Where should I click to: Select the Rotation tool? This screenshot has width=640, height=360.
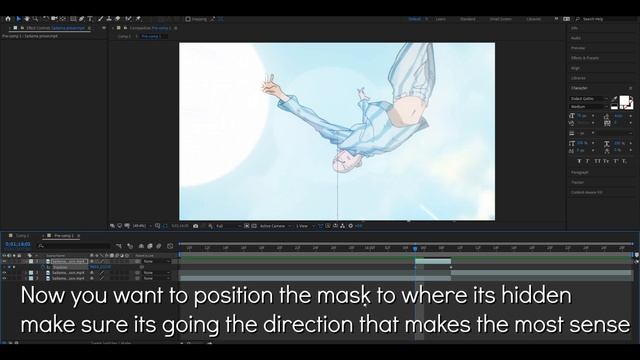click(45, 19)
